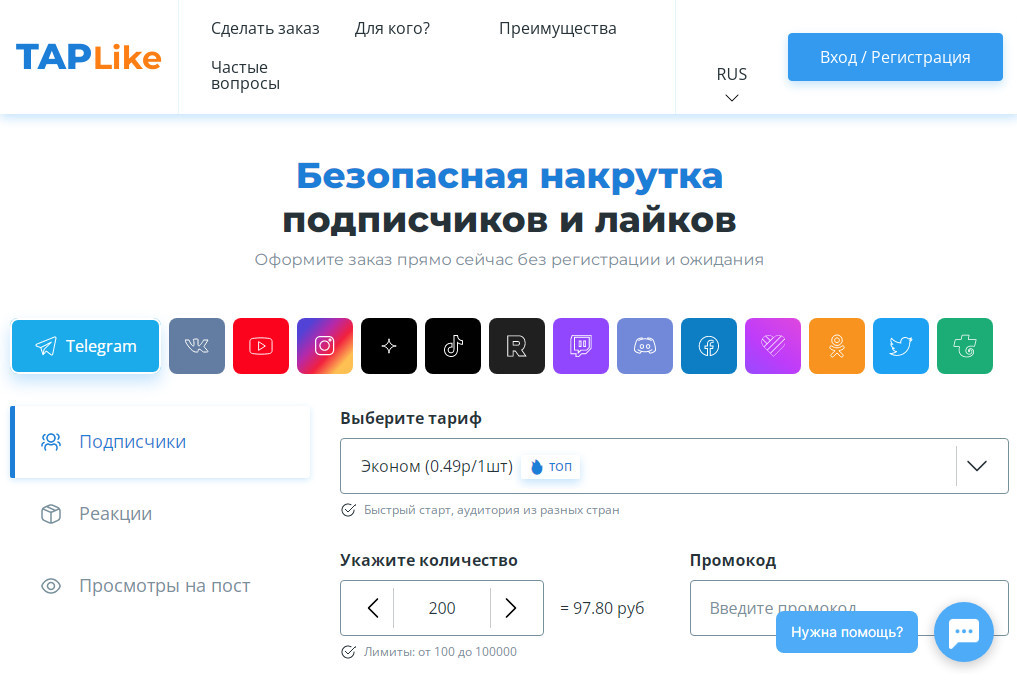
Task: Choose the VK network icon
Action: tap(197, 346)
